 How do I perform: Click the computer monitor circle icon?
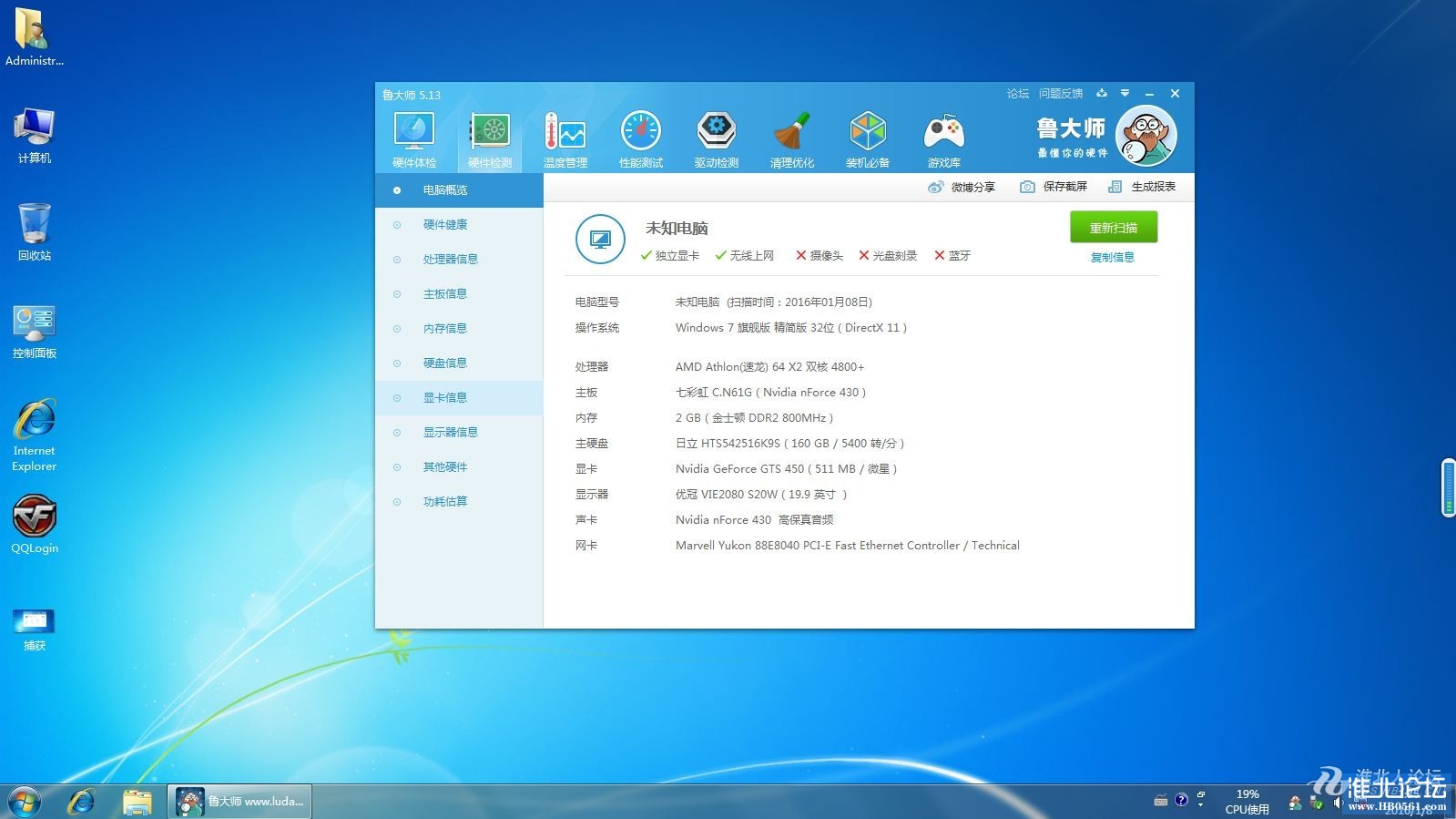coord(600,239)
